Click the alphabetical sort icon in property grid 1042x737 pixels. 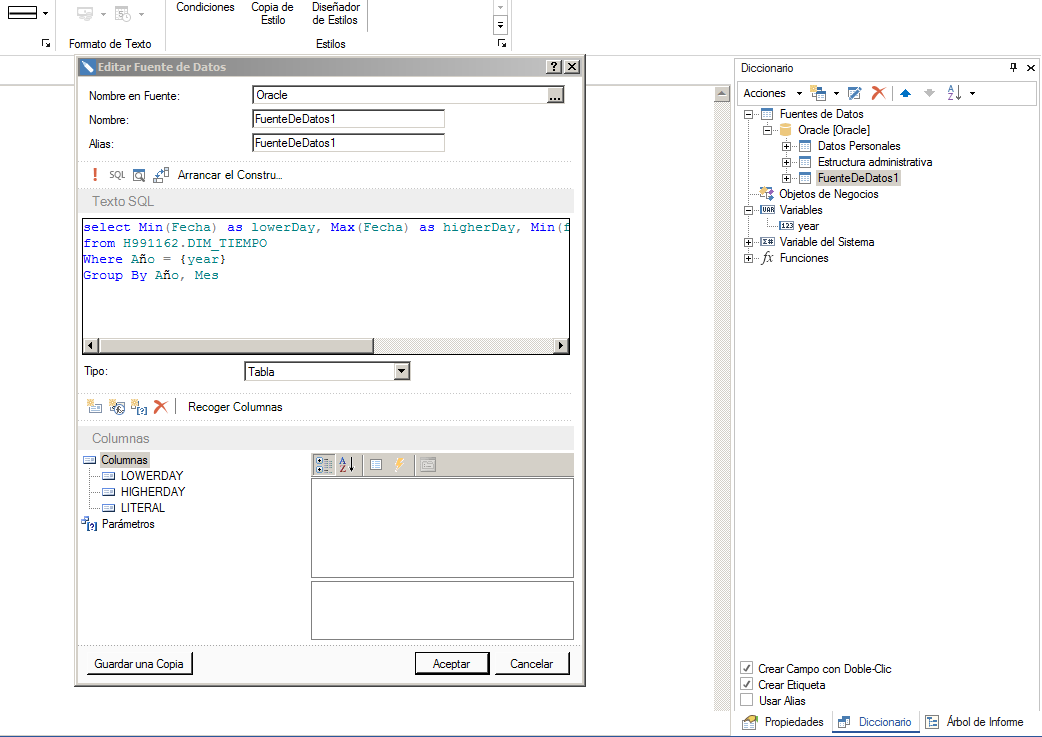(x=347, y=465)
